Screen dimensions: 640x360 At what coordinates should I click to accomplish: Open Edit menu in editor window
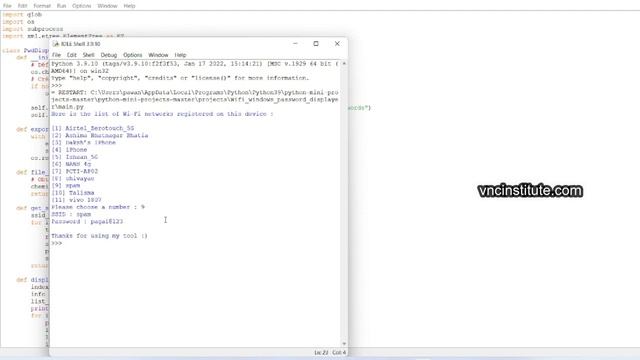tap(22, 6)
